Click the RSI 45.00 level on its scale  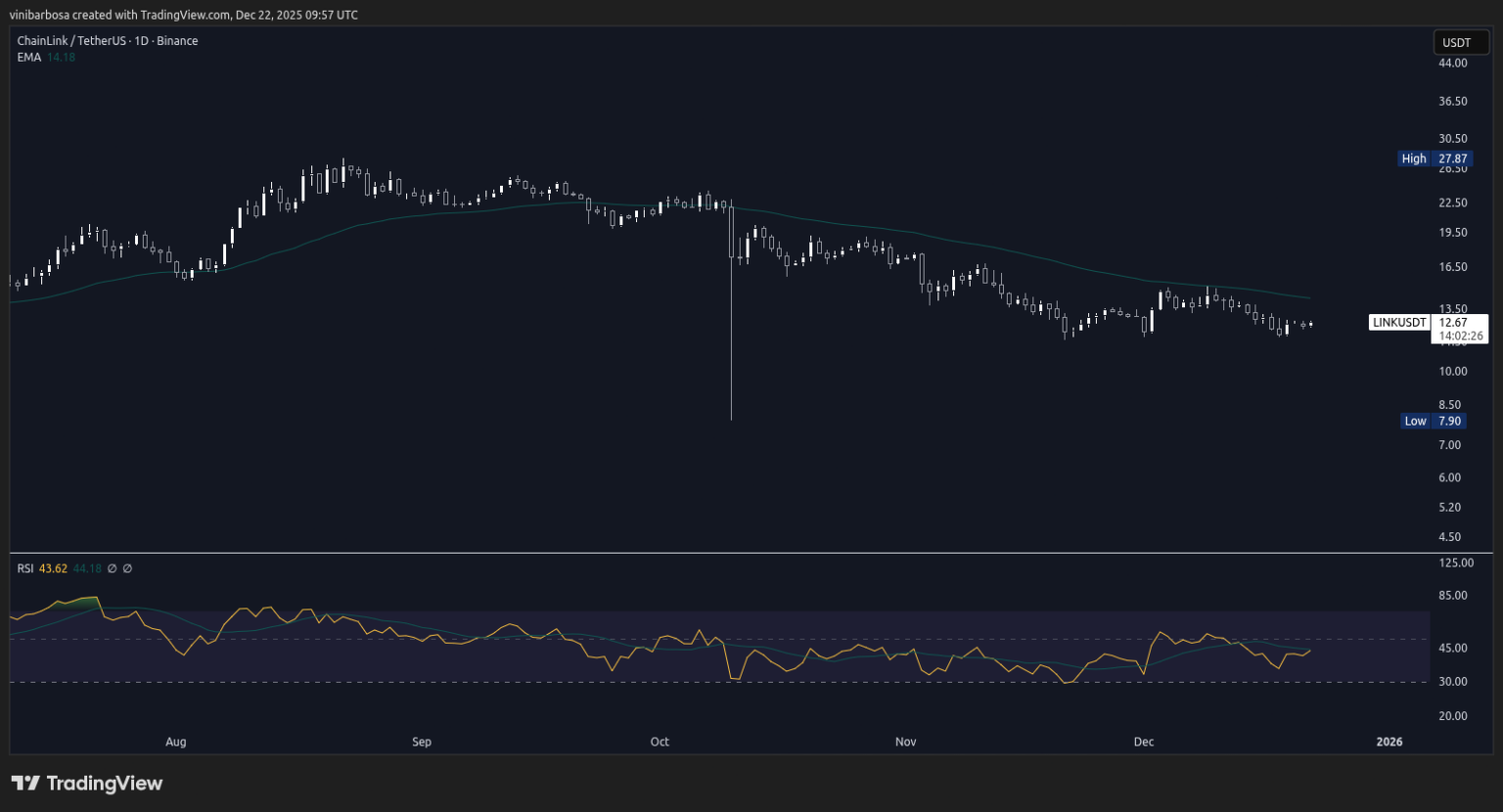point(1453,647)
